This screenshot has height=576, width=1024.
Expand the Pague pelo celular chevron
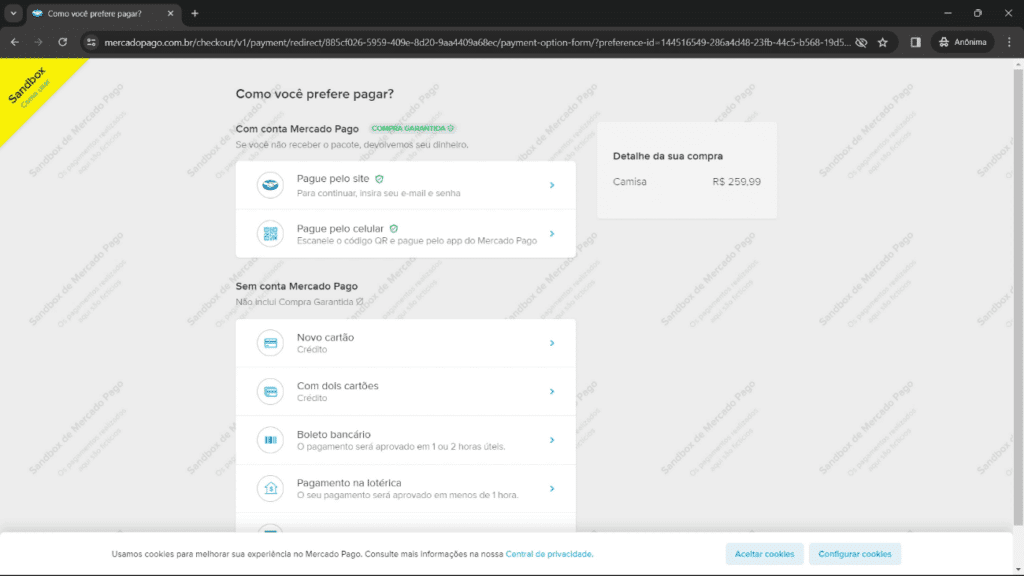552,234
